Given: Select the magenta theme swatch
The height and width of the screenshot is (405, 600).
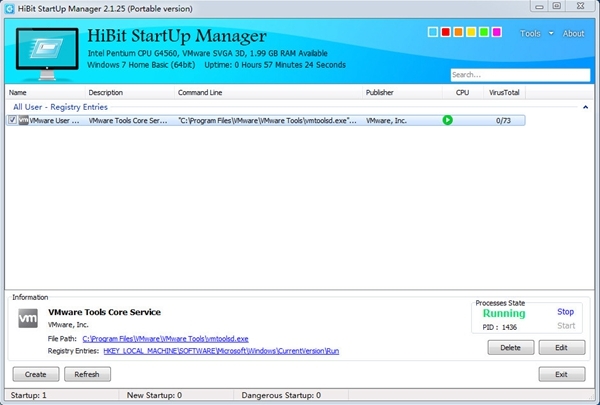Looking at the screenshot, I should click(x=497, y=32).
